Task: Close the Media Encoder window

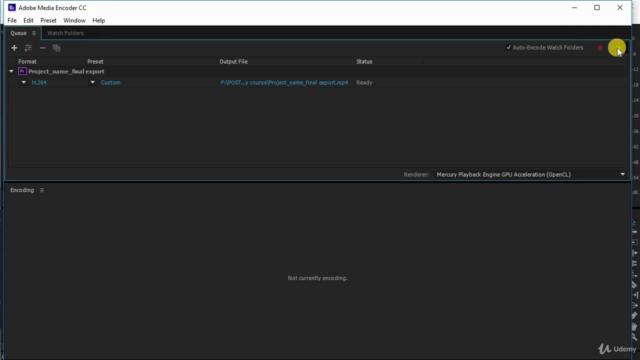Action: click(620, 7)
